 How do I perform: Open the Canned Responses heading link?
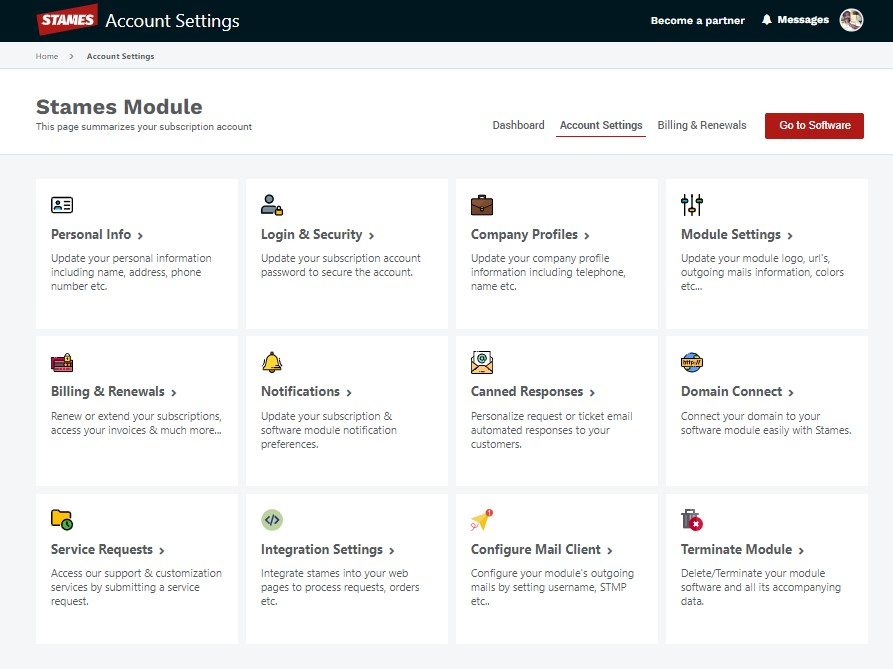(x=527, y=392)
